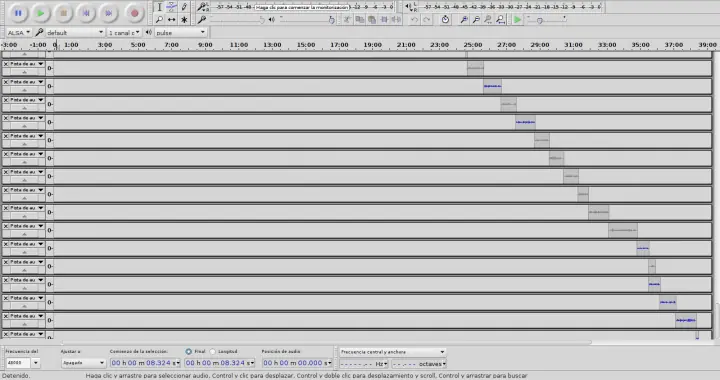The image size is (720, 380).
Task: Click the 21:00 mark on timeline ruler
Action: click(406, 45)
